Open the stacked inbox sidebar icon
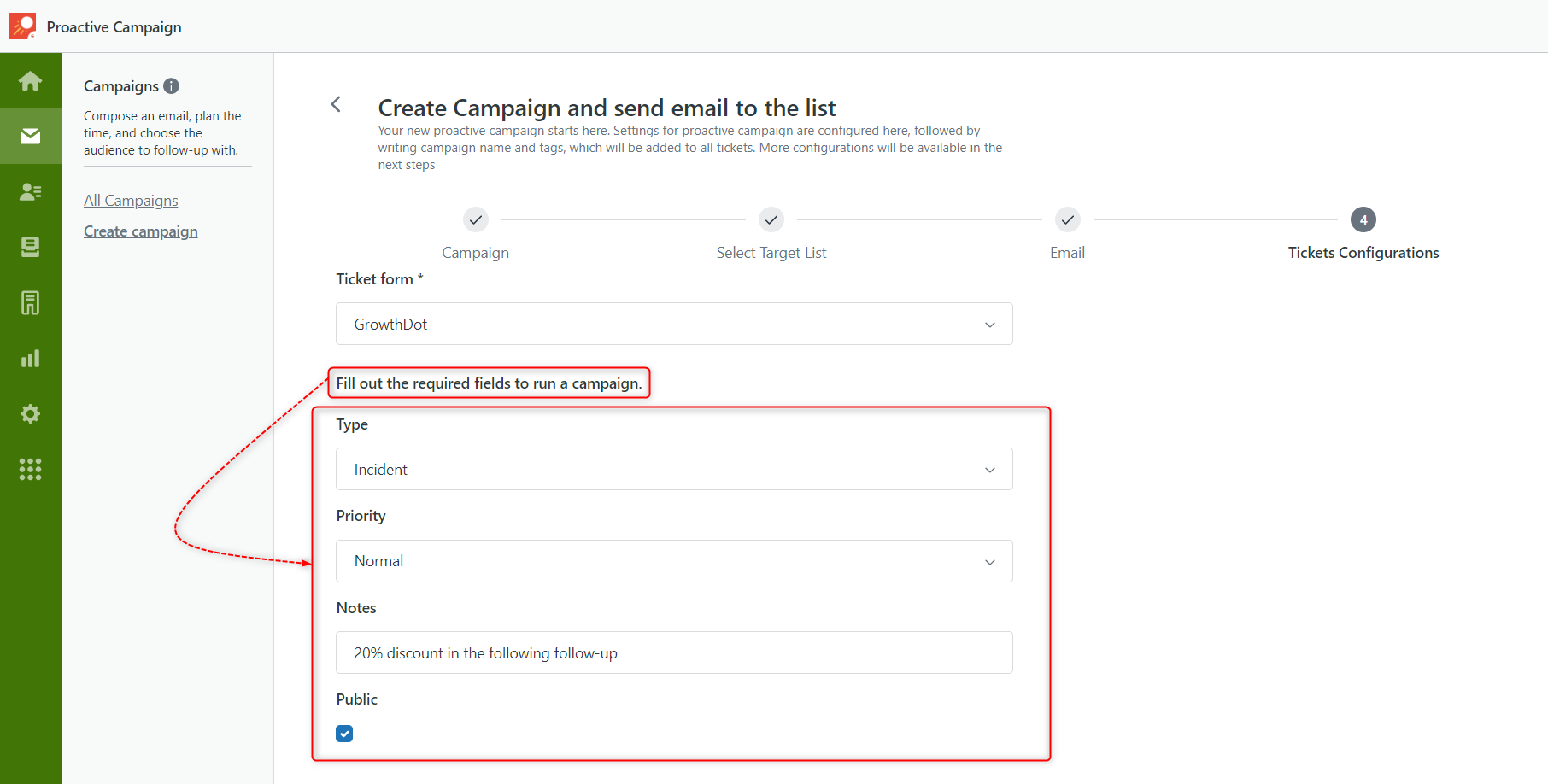 click(31, 247)
